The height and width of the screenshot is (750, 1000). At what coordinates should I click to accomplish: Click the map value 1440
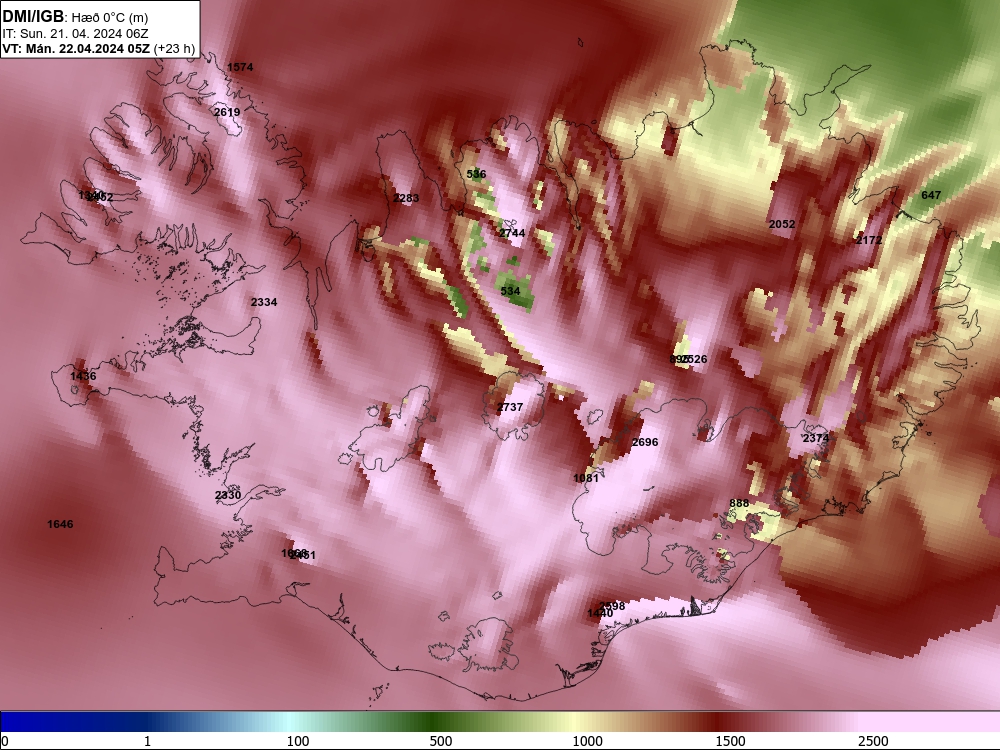(x=599, y=614)
